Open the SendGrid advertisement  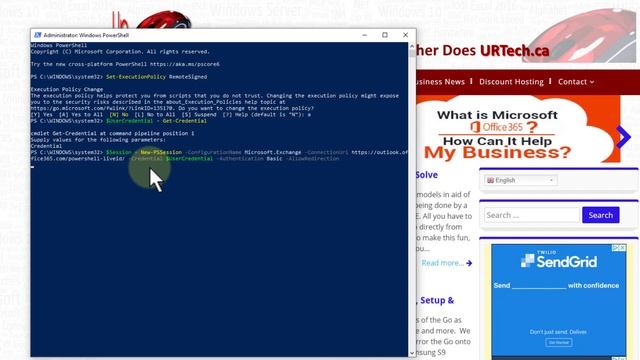(558, 300)
